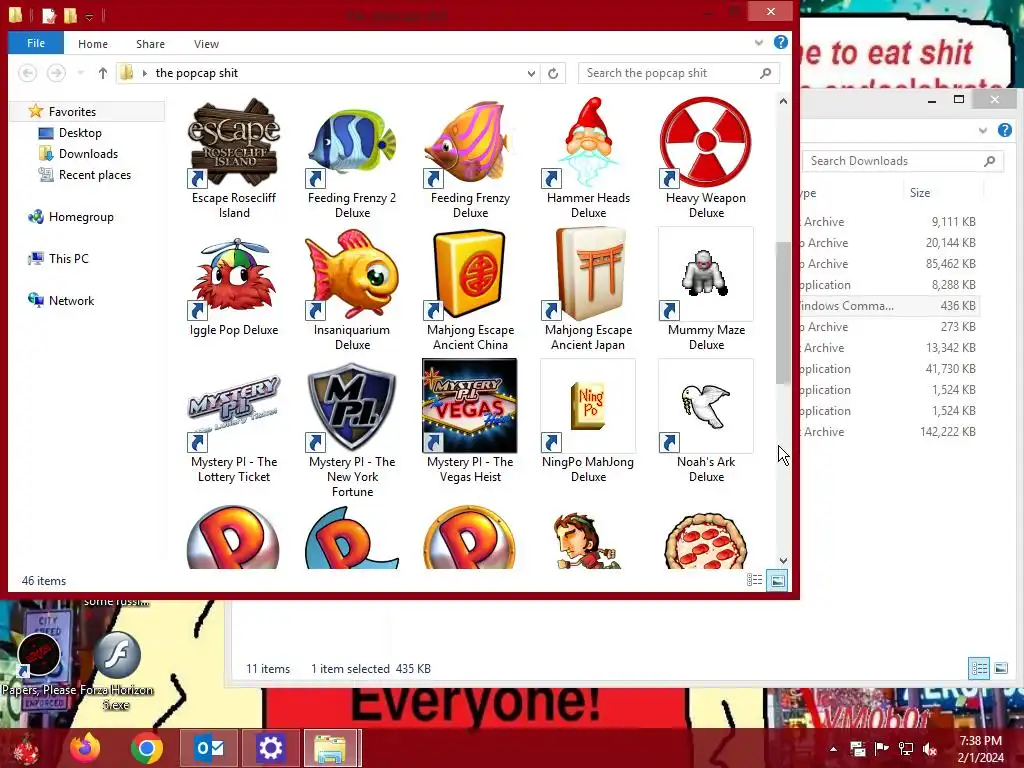
Task: Click File Explorer taskbar button
Action: (331, 748)
